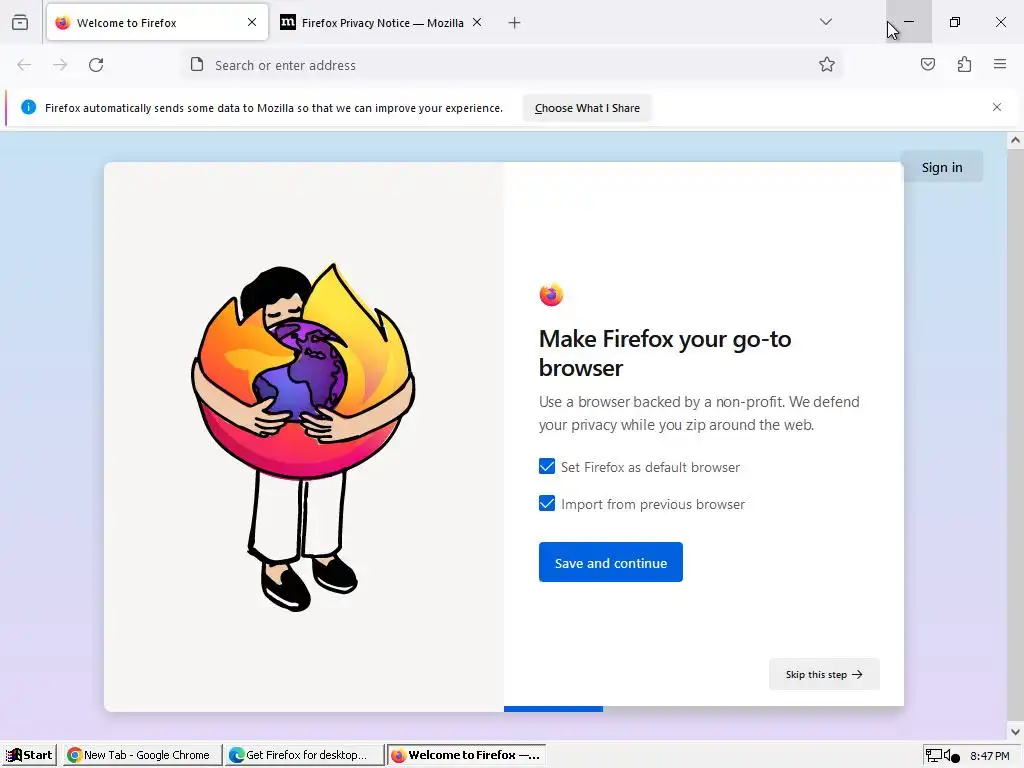Click the Firefox hugging globe illustration
The height and width of the screenshot is (768, 1024).
pyautogui.click(x=303, y=436)
